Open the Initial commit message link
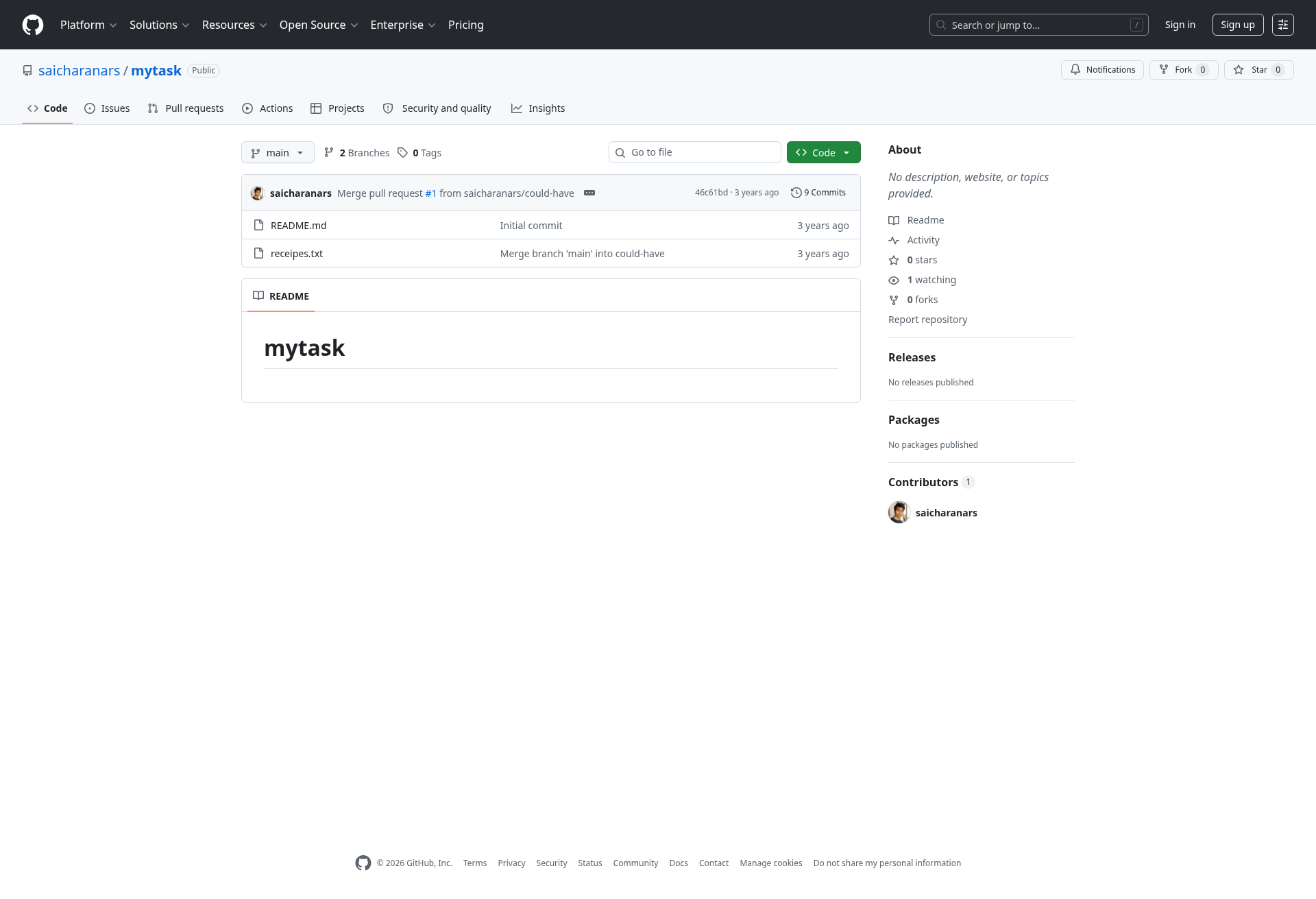The width and height of the screenshot is (1316, 899). tap(531, 226)
